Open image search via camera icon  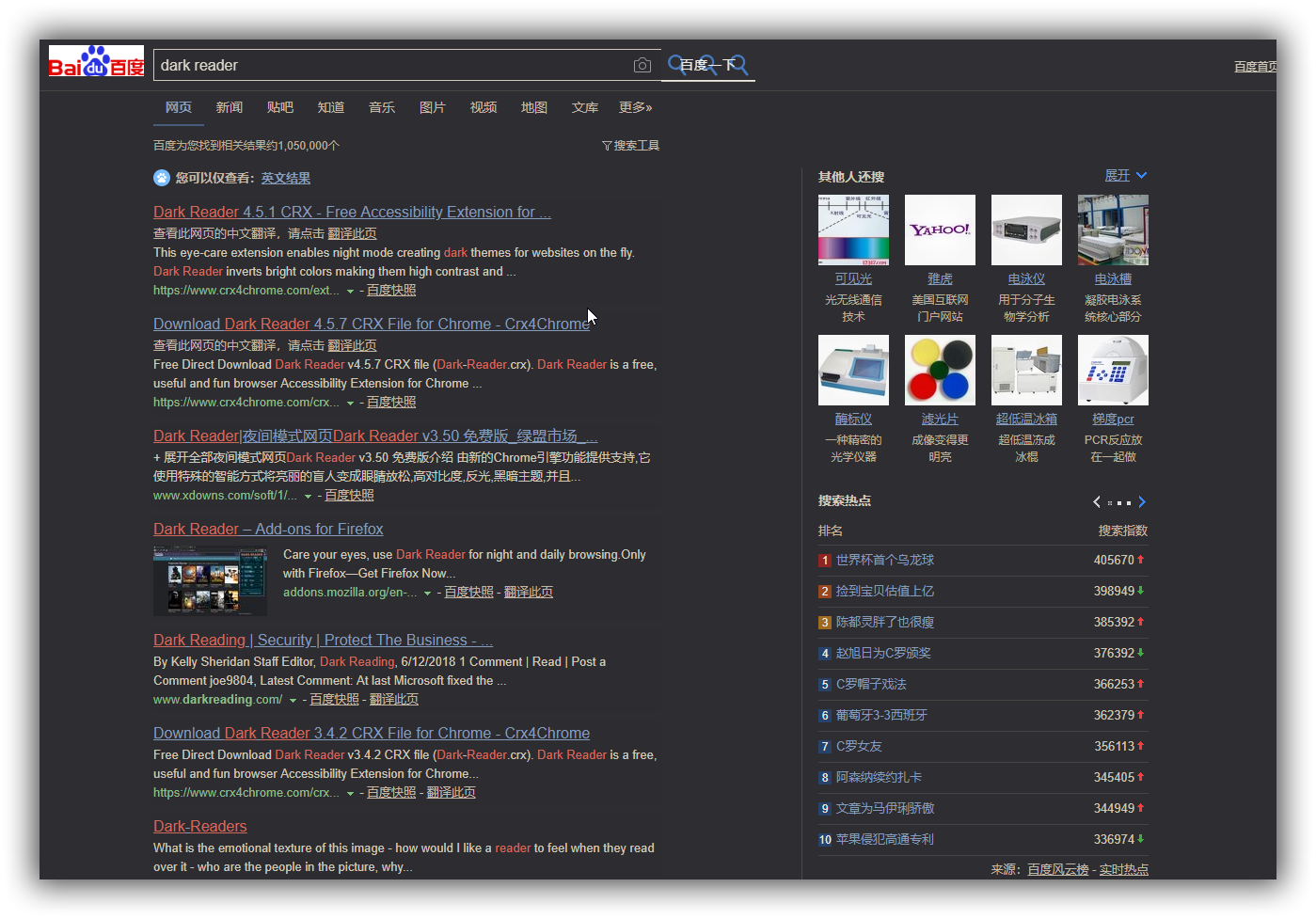[642, 65]
